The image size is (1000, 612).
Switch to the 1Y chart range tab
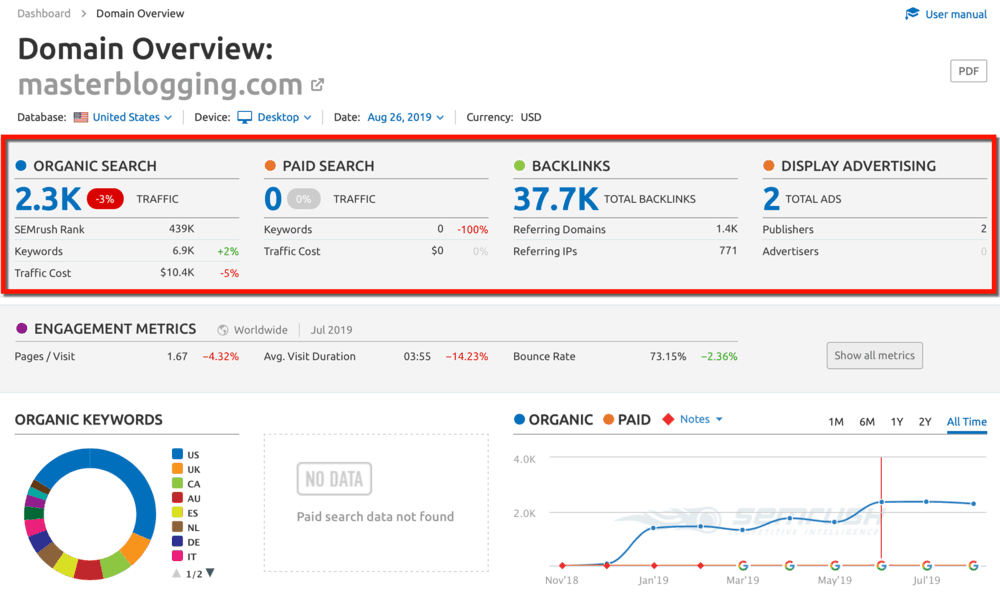(x=897, y=421)
